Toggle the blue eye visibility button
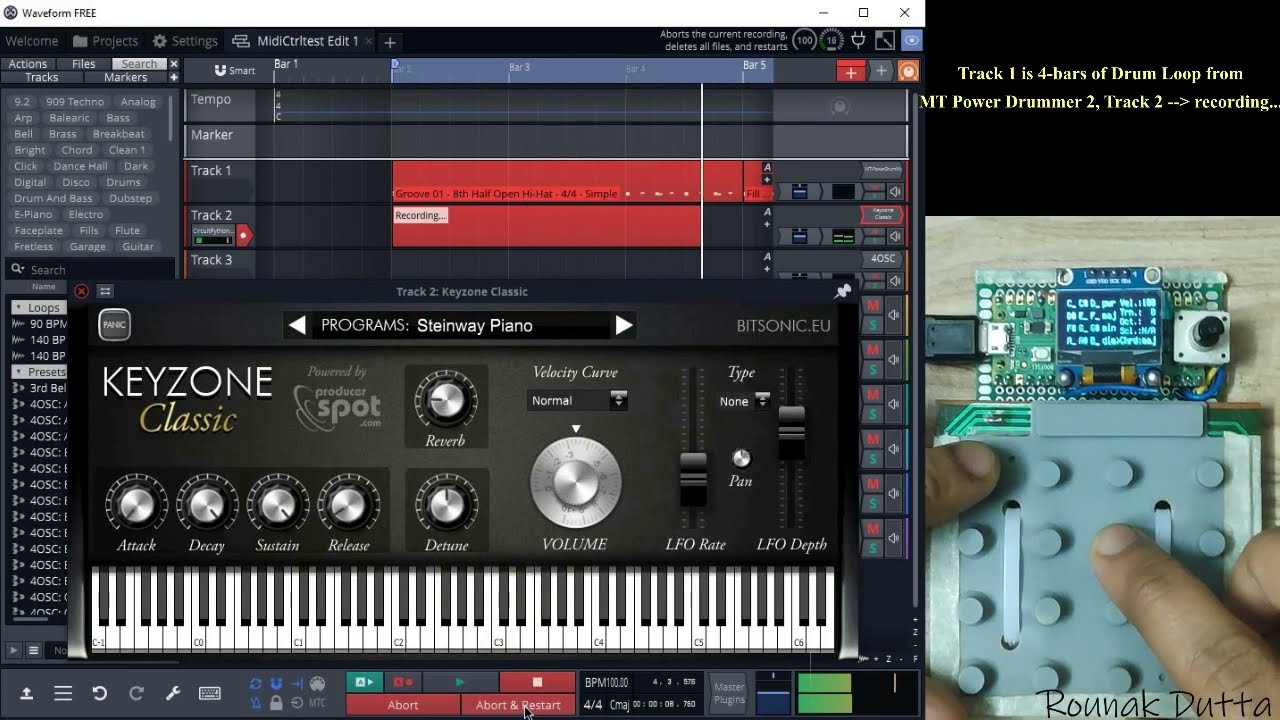1280x720 pixels. coord(911,41)
